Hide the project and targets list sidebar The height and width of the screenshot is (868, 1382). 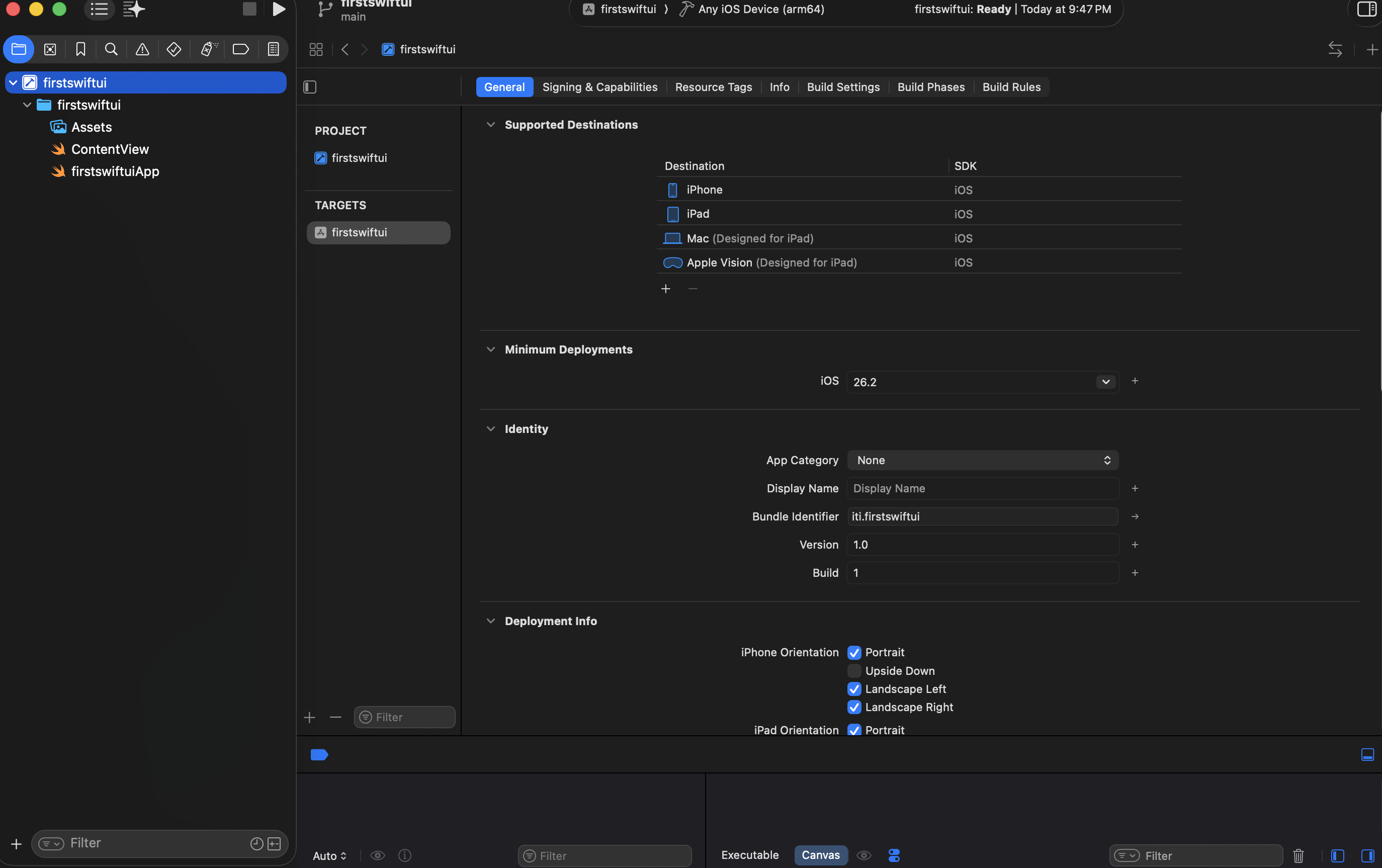click(310, 86)
